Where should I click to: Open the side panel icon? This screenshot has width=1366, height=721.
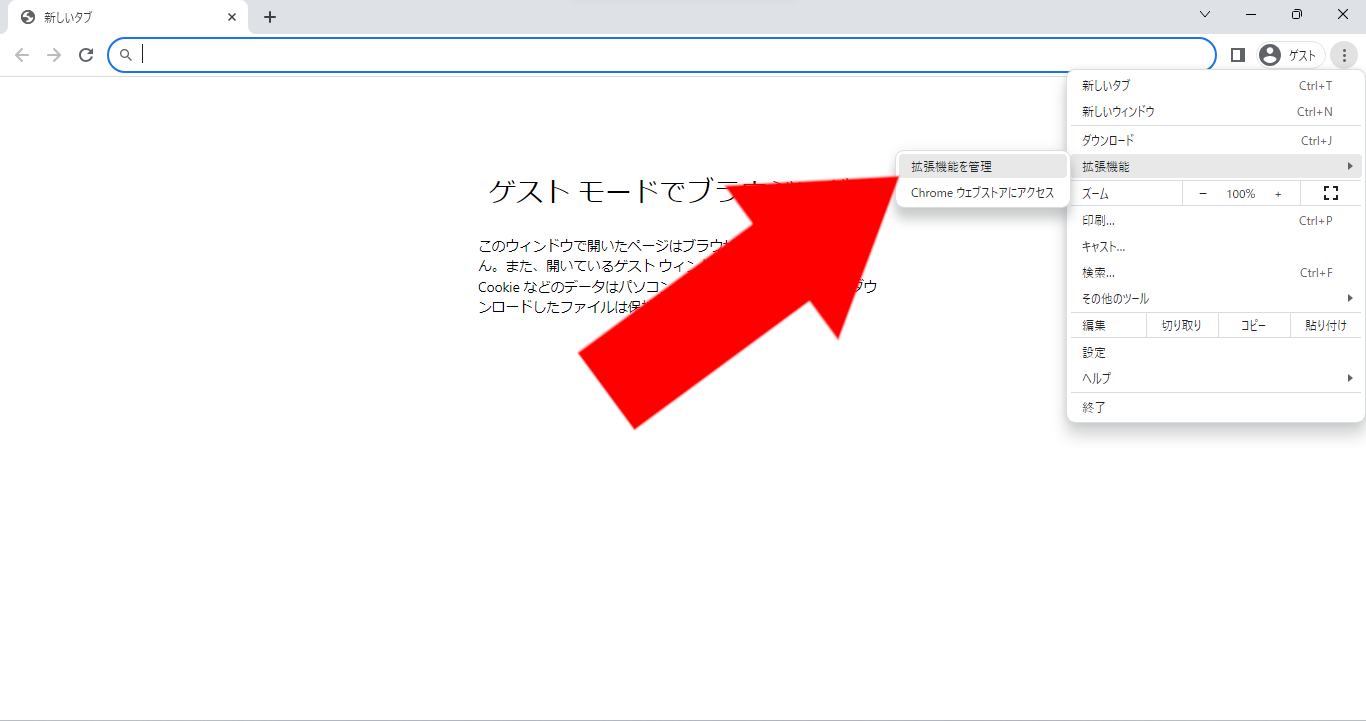pyautogui.click(x=1237, y=55)
